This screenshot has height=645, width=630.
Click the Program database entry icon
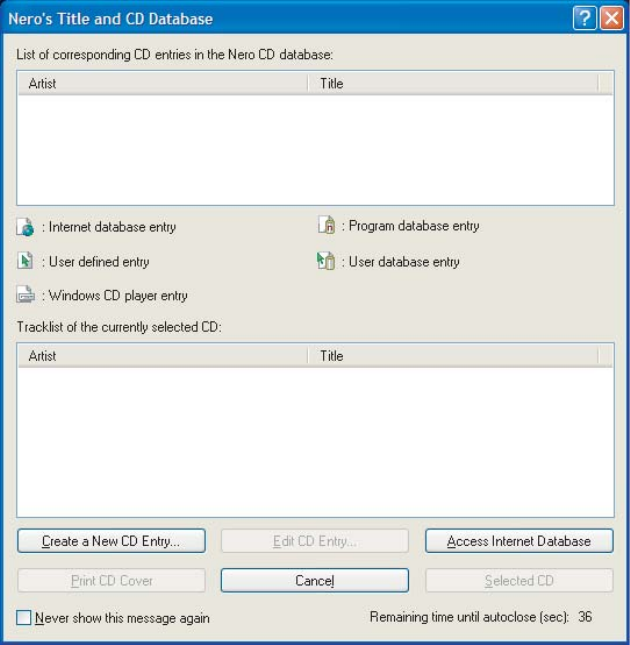tap(327, 225)
